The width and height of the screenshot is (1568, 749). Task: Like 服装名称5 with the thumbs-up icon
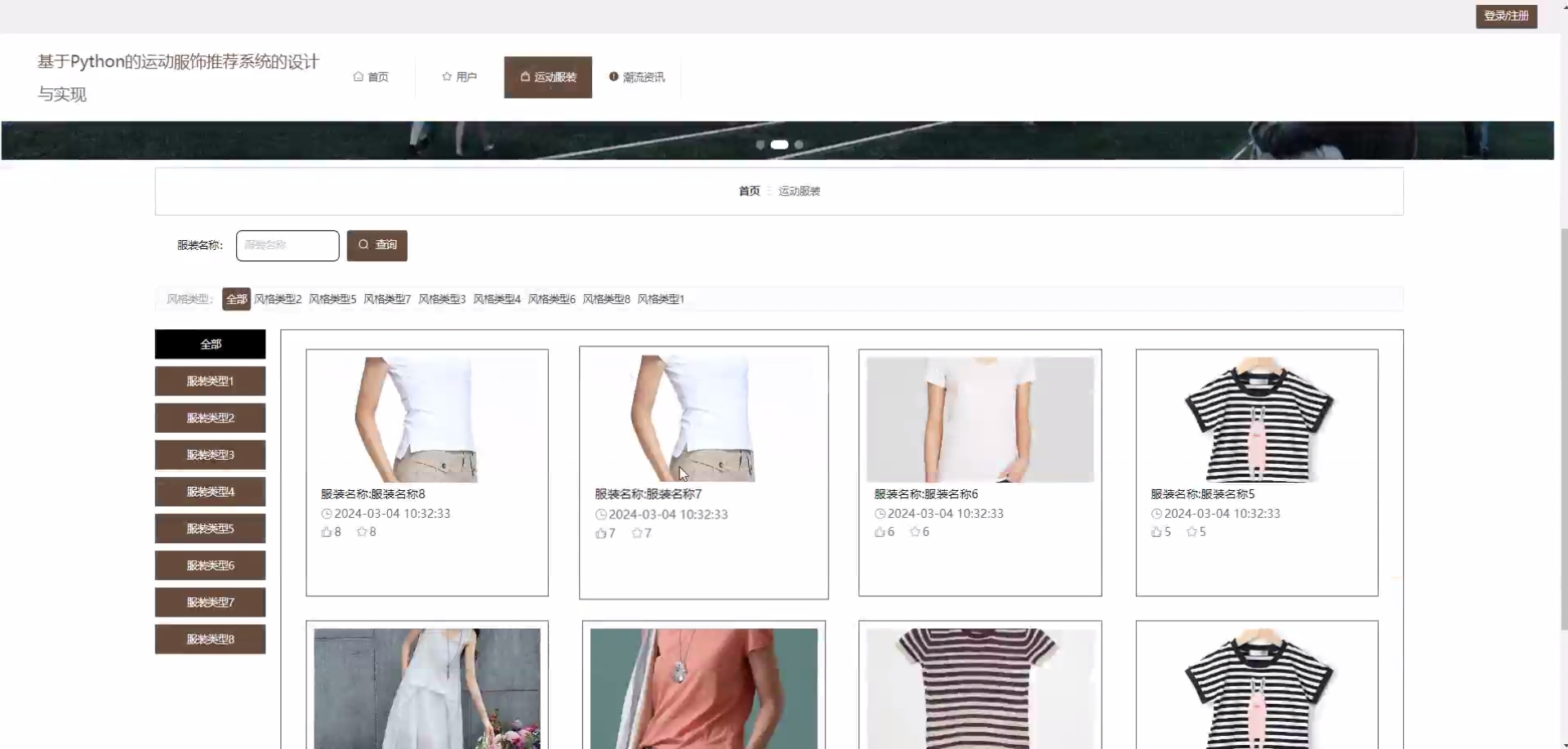tap(1156, 532)
